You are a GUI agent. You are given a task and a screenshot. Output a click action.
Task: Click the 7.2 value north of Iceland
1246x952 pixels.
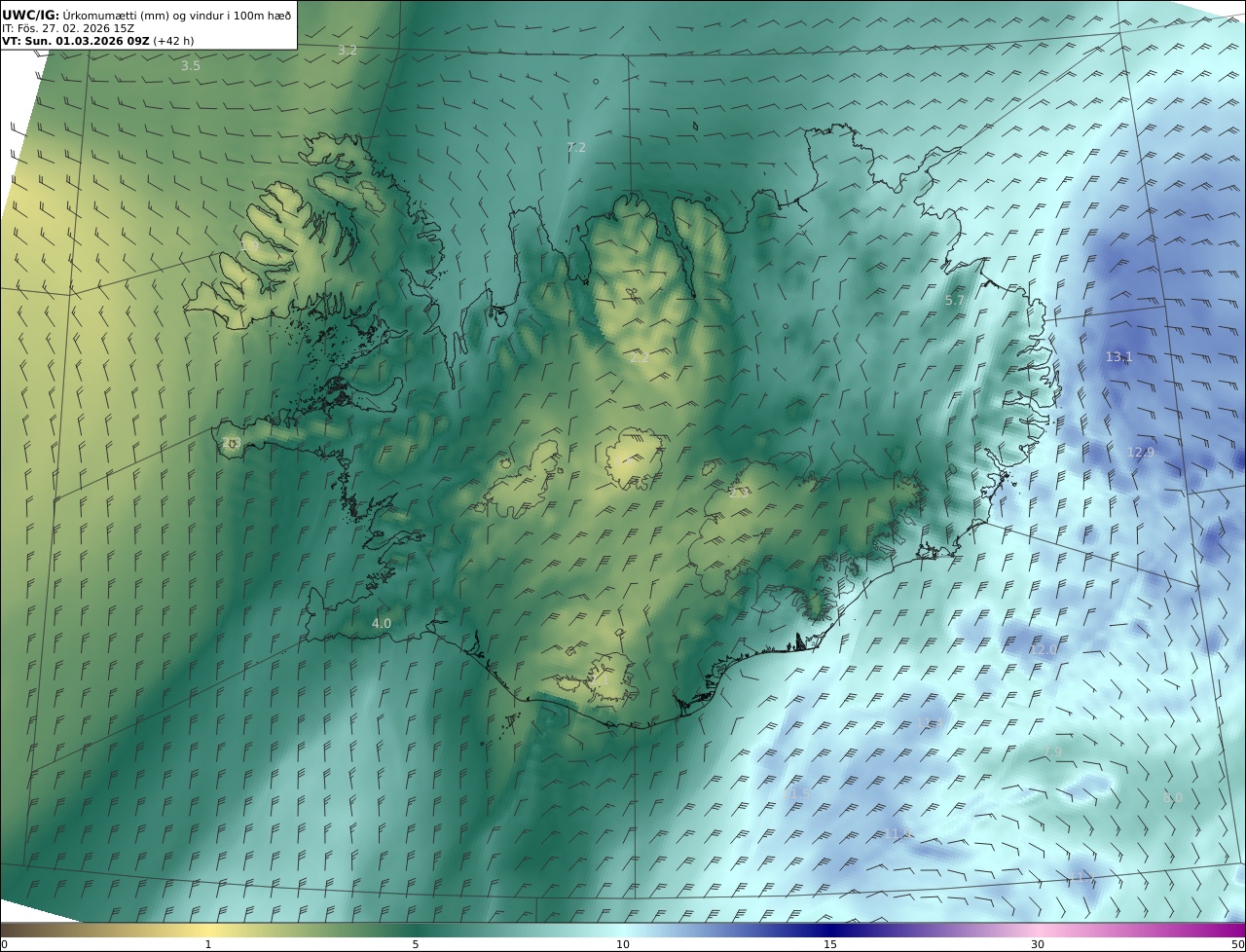coord(576,147)
